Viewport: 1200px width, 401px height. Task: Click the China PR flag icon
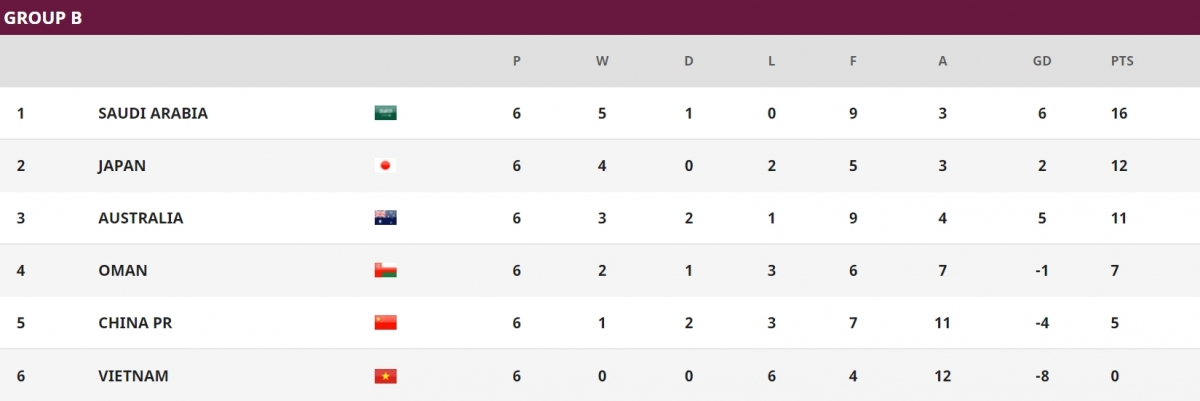pos(385,323)
